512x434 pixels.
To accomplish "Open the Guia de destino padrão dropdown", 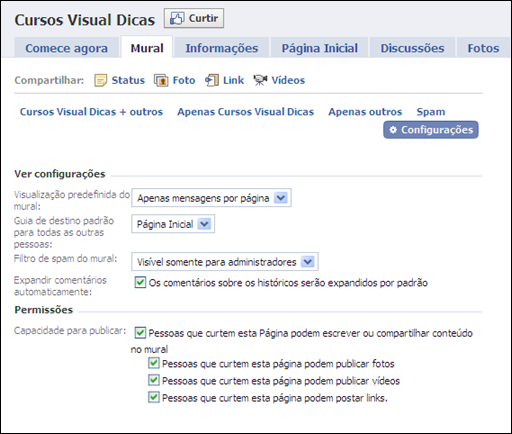I will (x=173, y=224).
